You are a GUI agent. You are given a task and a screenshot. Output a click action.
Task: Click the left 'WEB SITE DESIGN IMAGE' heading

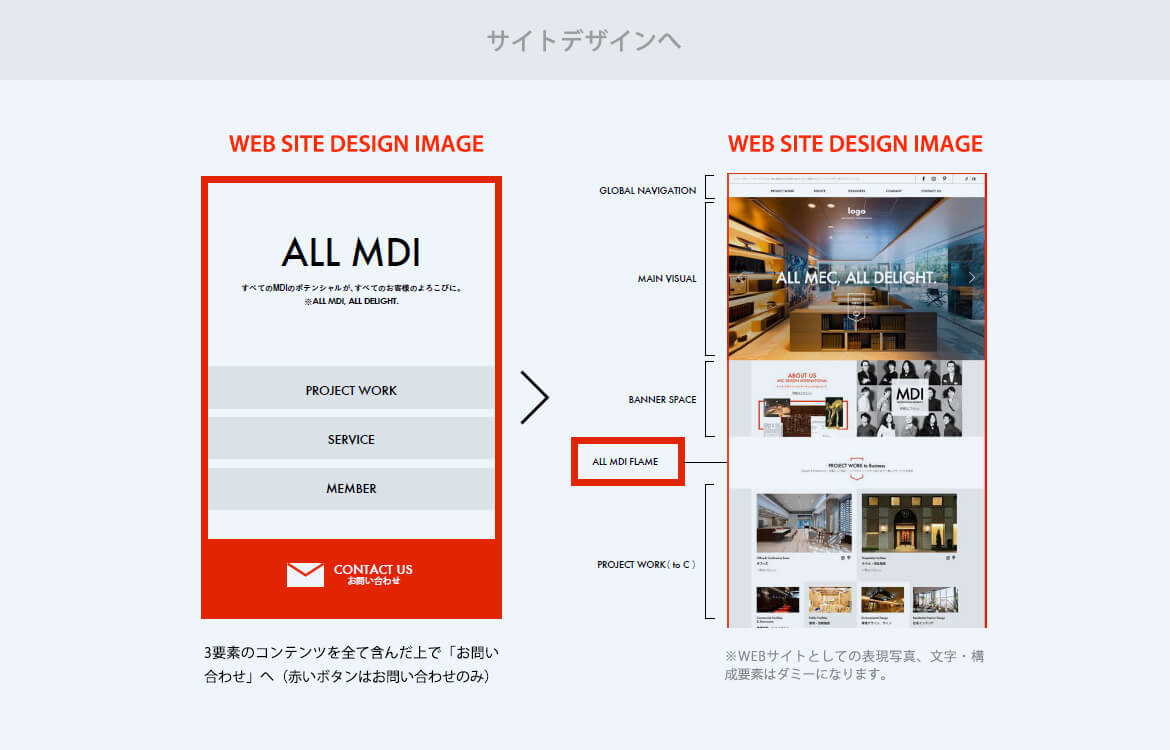click(x=356, y=143)
